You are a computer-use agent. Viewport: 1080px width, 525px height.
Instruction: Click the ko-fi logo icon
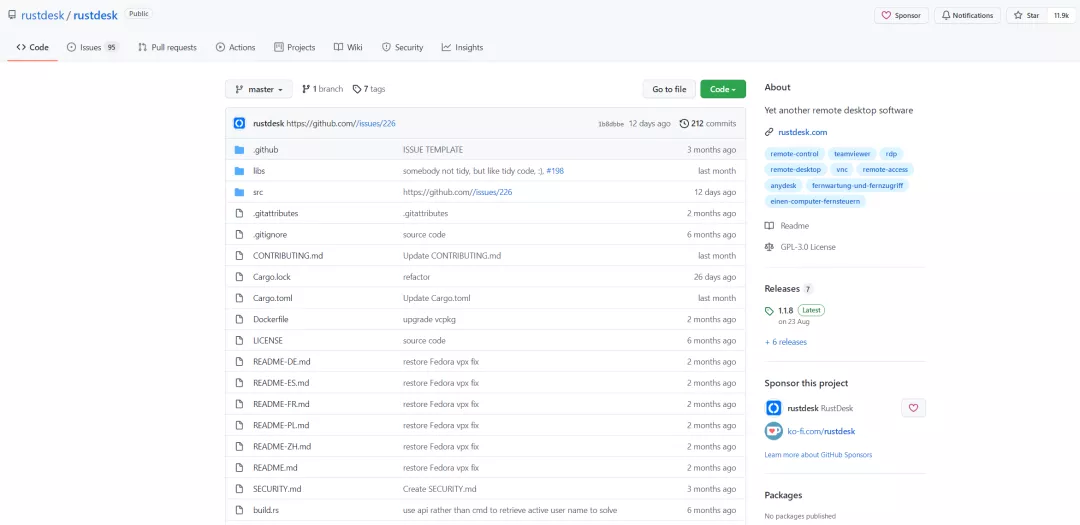[x=774, y=431]
